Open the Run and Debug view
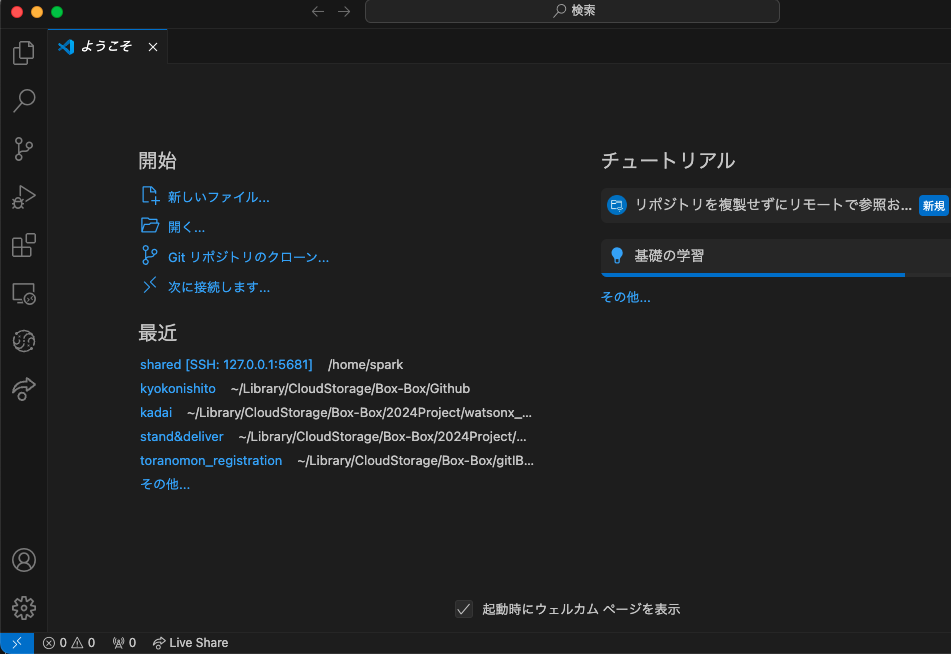 pos(24,197)
